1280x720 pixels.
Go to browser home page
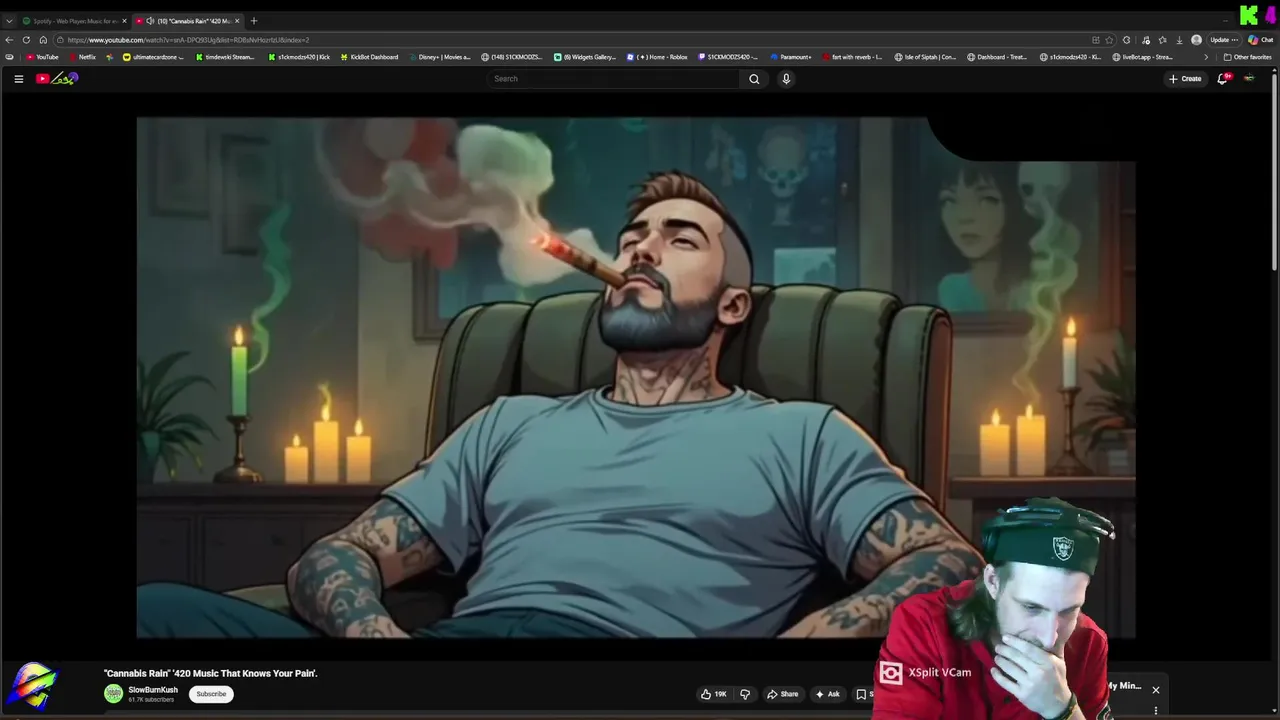[x=43, y=40]
